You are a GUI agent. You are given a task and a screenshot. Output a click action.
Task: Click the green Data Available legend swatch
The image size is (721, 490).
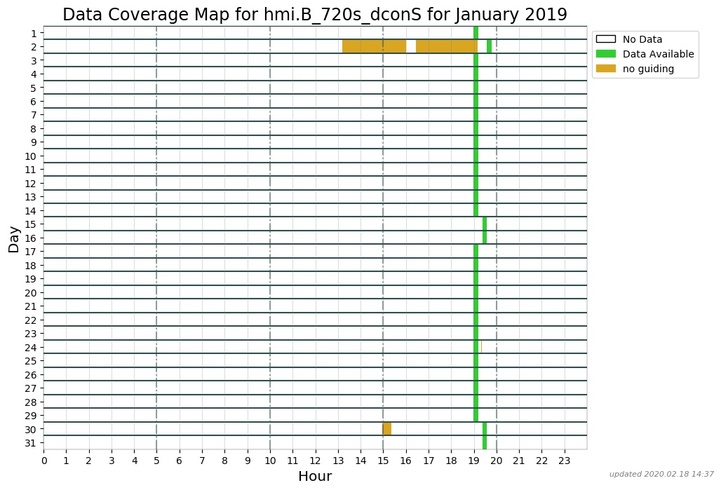pyautogui.click(x=605, y=54)
